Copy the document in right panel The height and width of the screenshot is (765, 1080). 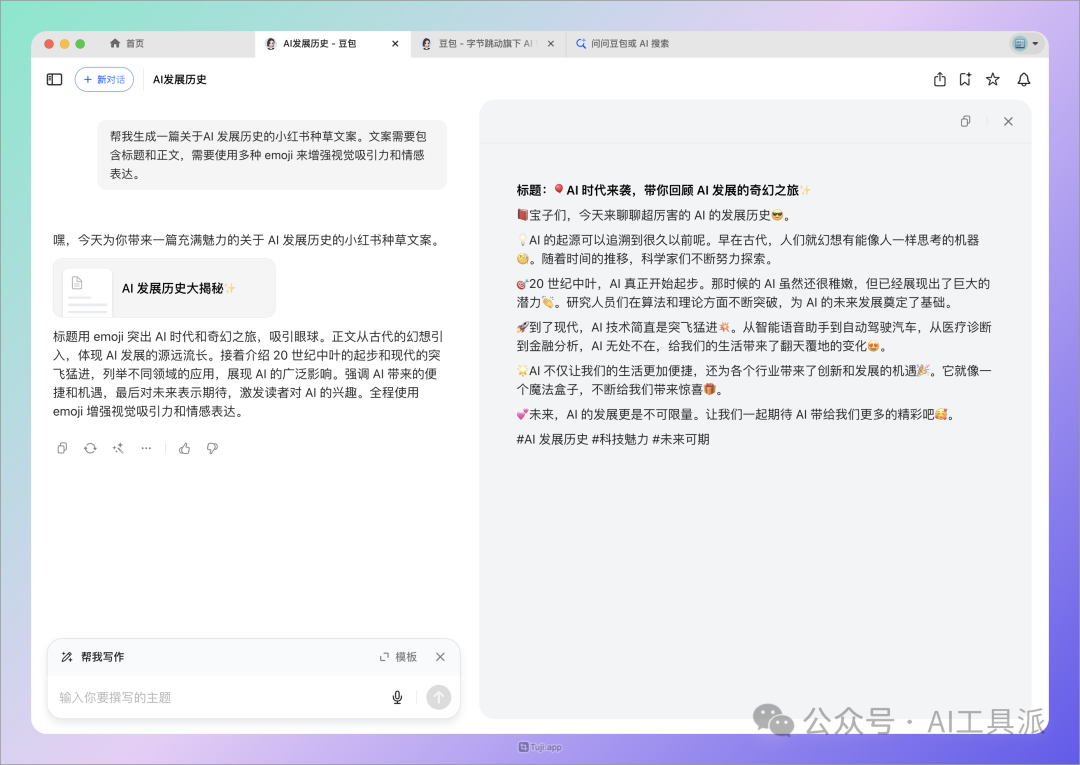pos(965,121)
